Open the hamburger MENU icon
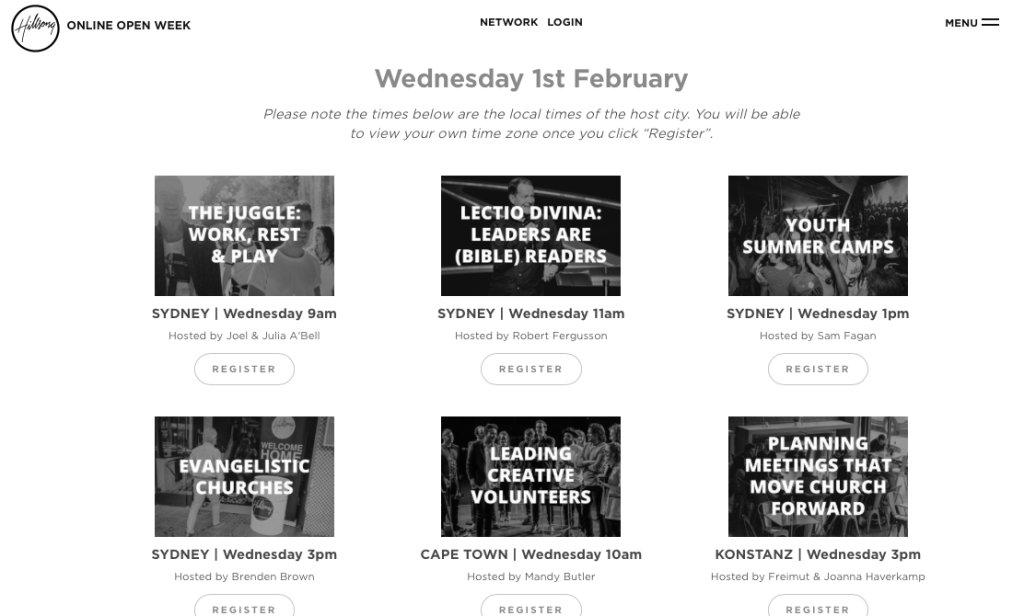 point(989,22)
